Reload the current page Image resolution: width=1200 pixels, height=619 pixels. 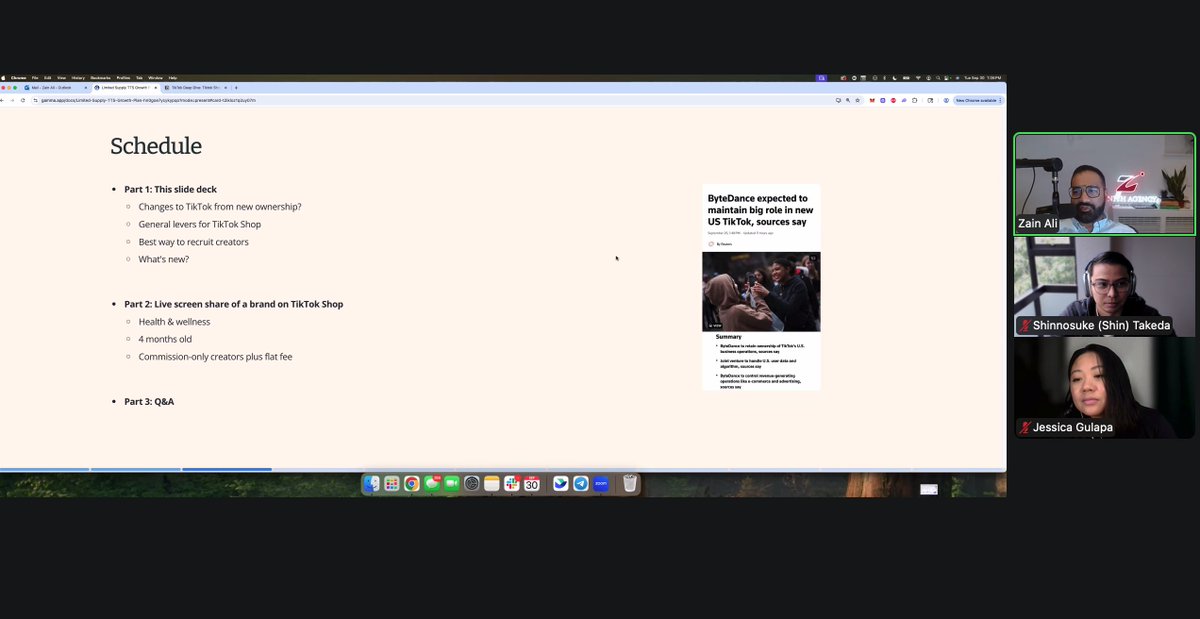(x=23, y=100)
